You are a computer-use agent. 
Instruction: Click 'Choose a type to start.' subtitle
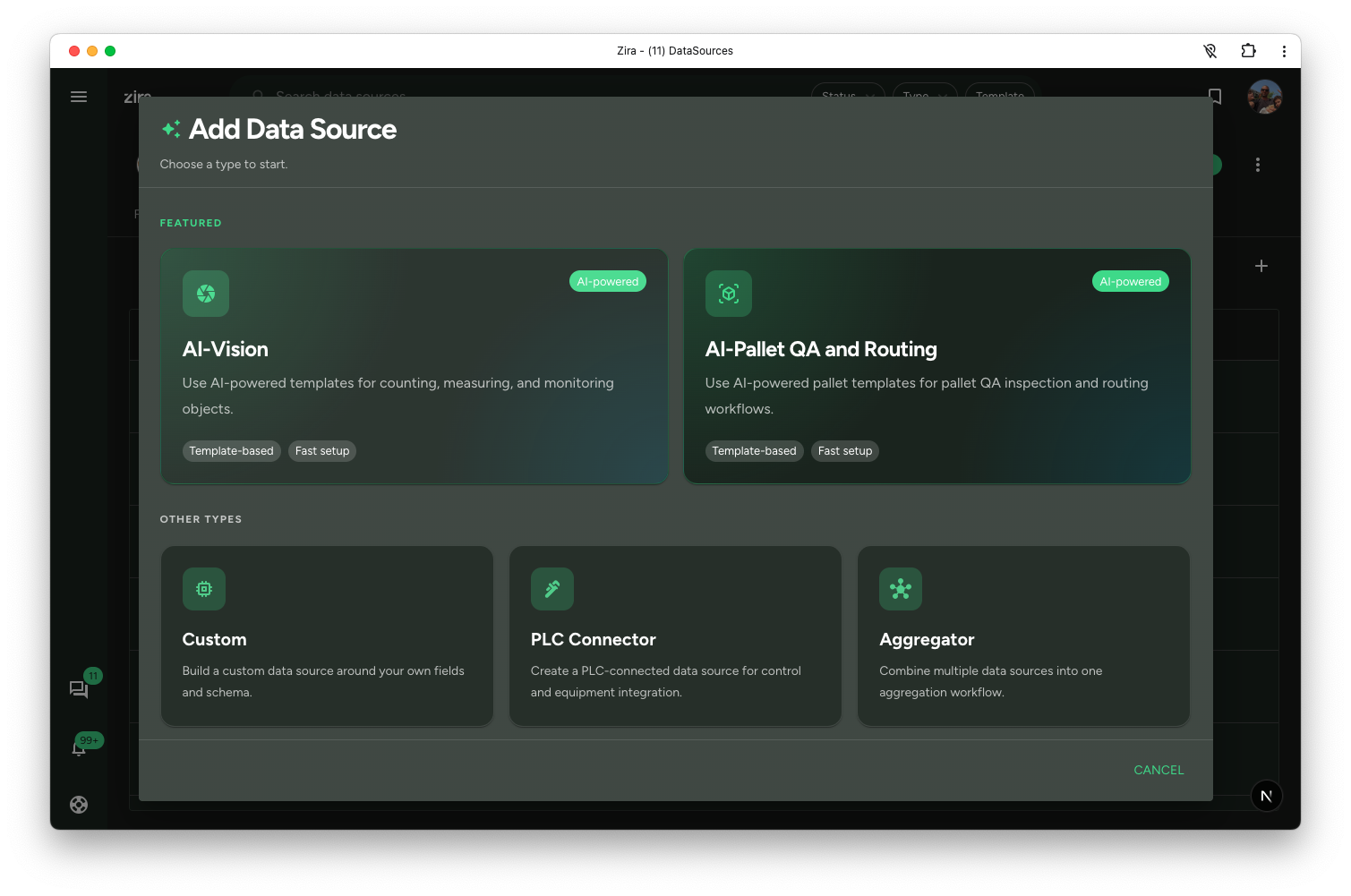coord(224,165)
